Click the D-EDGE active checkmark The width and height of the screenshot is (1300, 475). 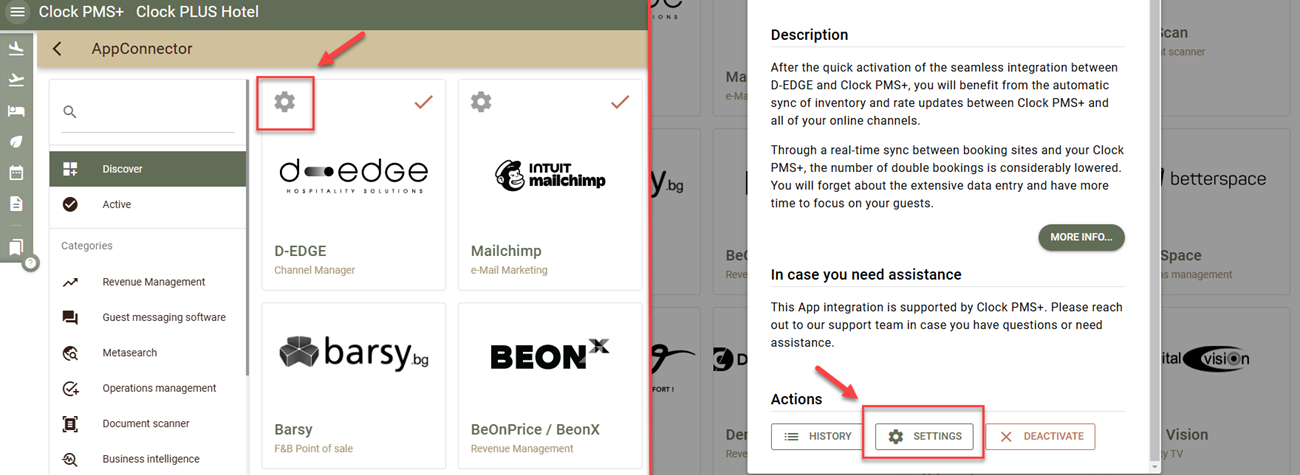tap(423, 102)
